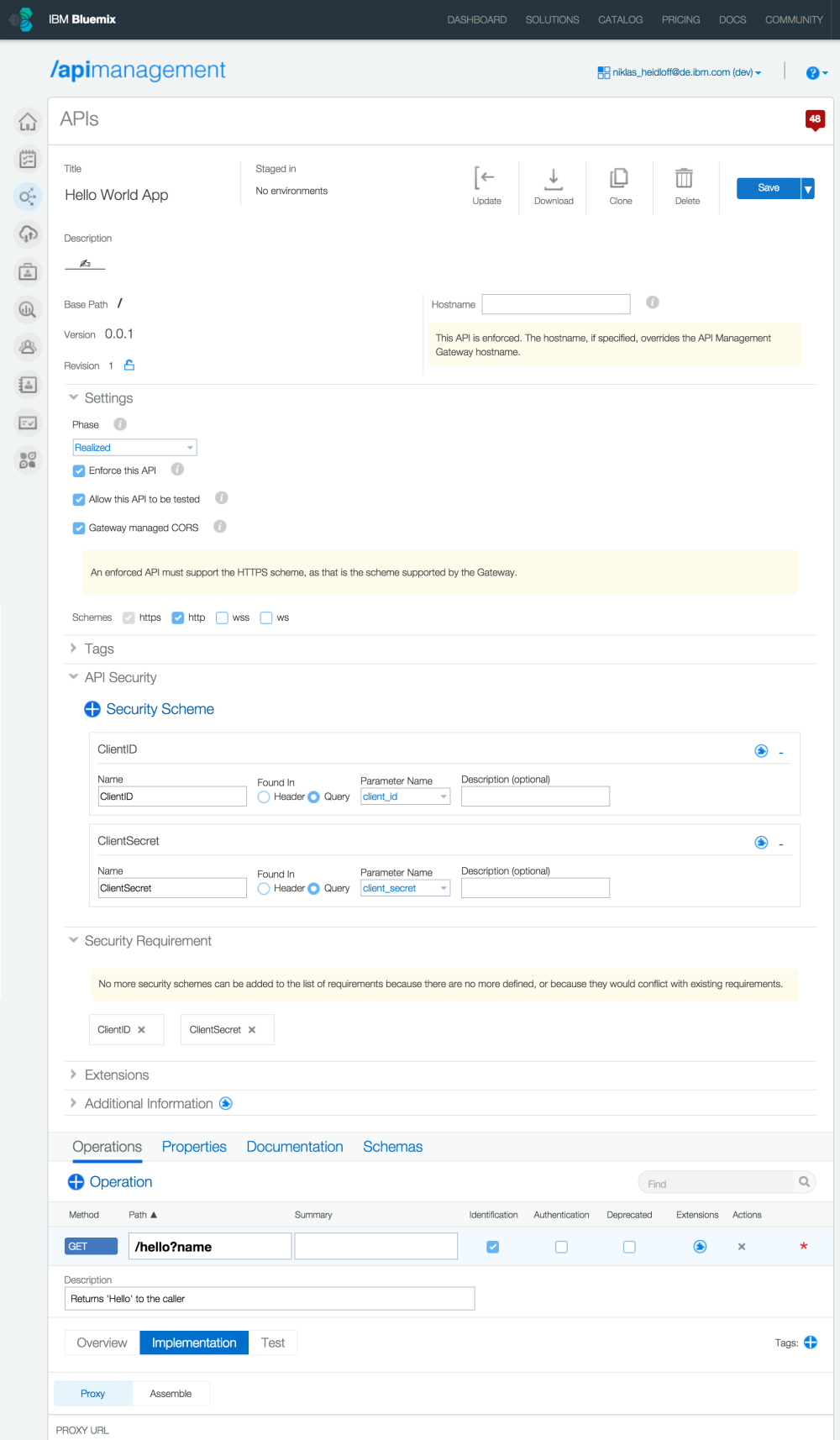Open the home icon in sidebar
Image resolution: width=840 pixels, height=1440 pixels.
pyautogui.click(x=28, y=122)
